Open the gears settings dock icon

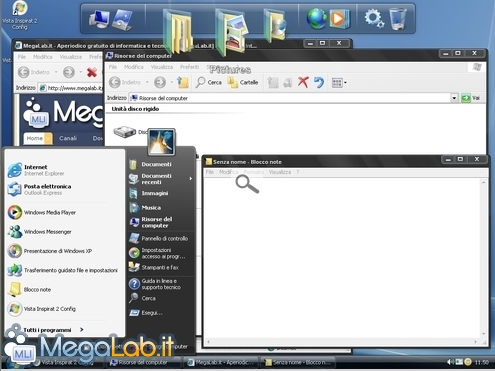(374, 18)
